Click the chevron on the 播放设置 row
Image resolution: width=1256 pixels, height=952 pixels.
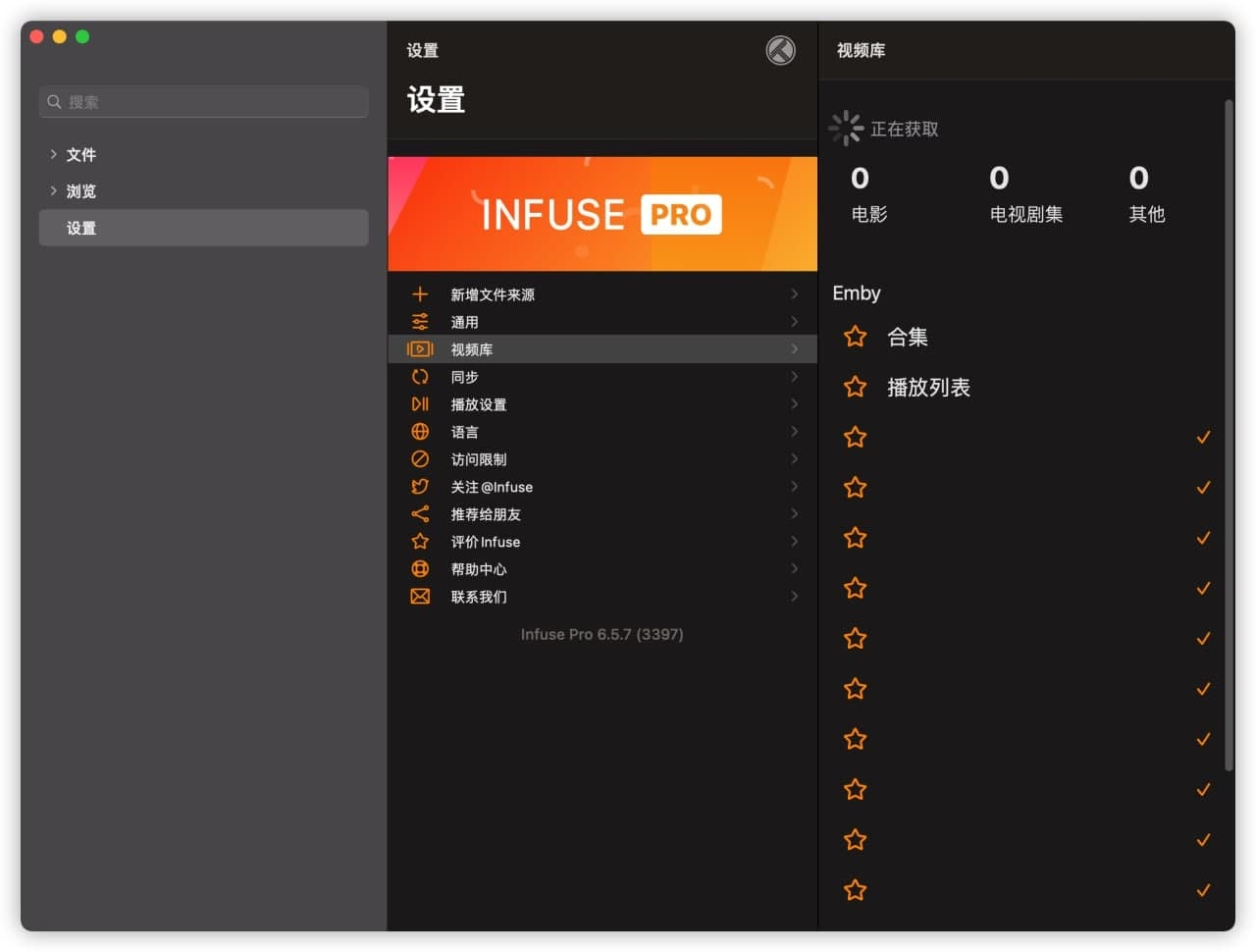[794, 403]
